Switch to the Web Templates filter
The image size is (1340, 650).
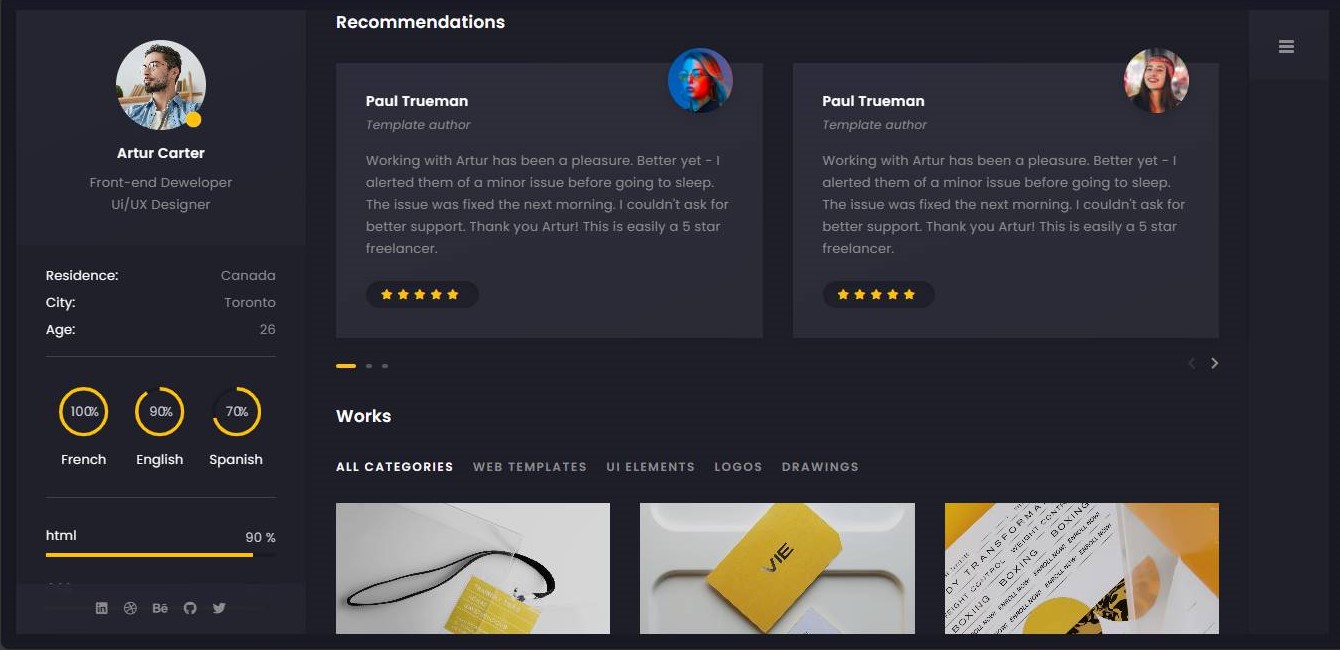(530, 467)
